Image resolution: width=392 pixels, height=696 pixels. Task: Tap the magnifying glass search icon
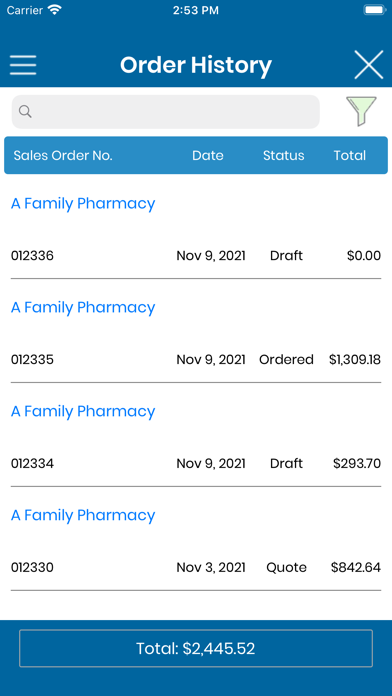pos(25,111)
